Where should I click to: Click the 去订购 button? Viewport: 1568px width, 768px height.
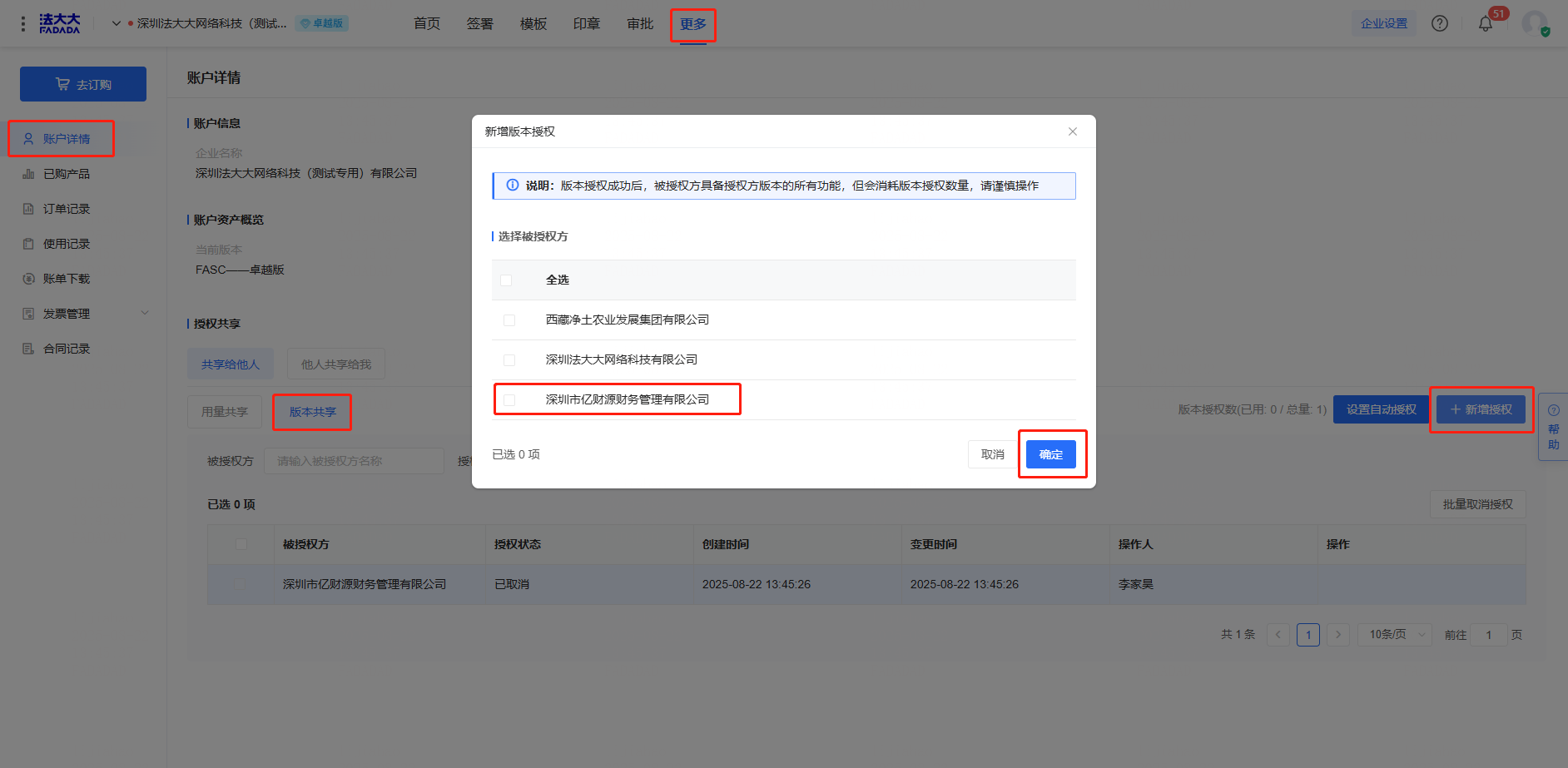[x=83, y=84]
